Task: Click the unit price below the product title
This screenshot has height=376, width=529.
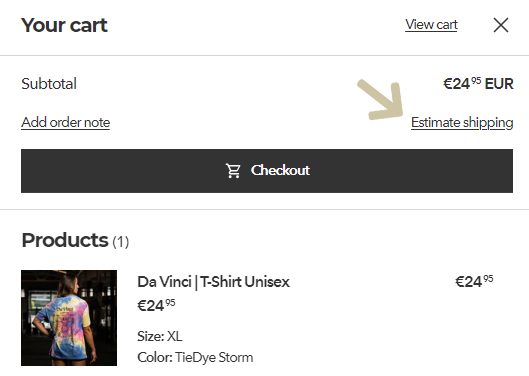Action: pos(156,305)
